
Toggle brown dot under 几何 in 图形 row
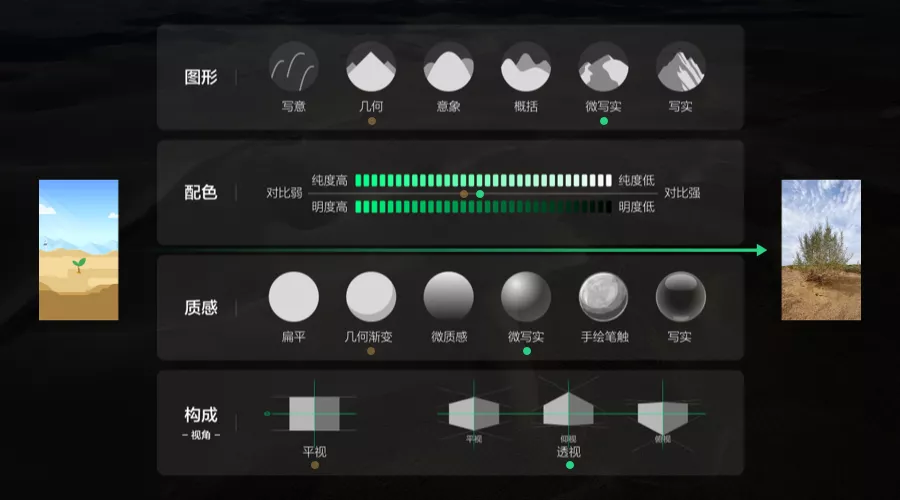[372, 121]
